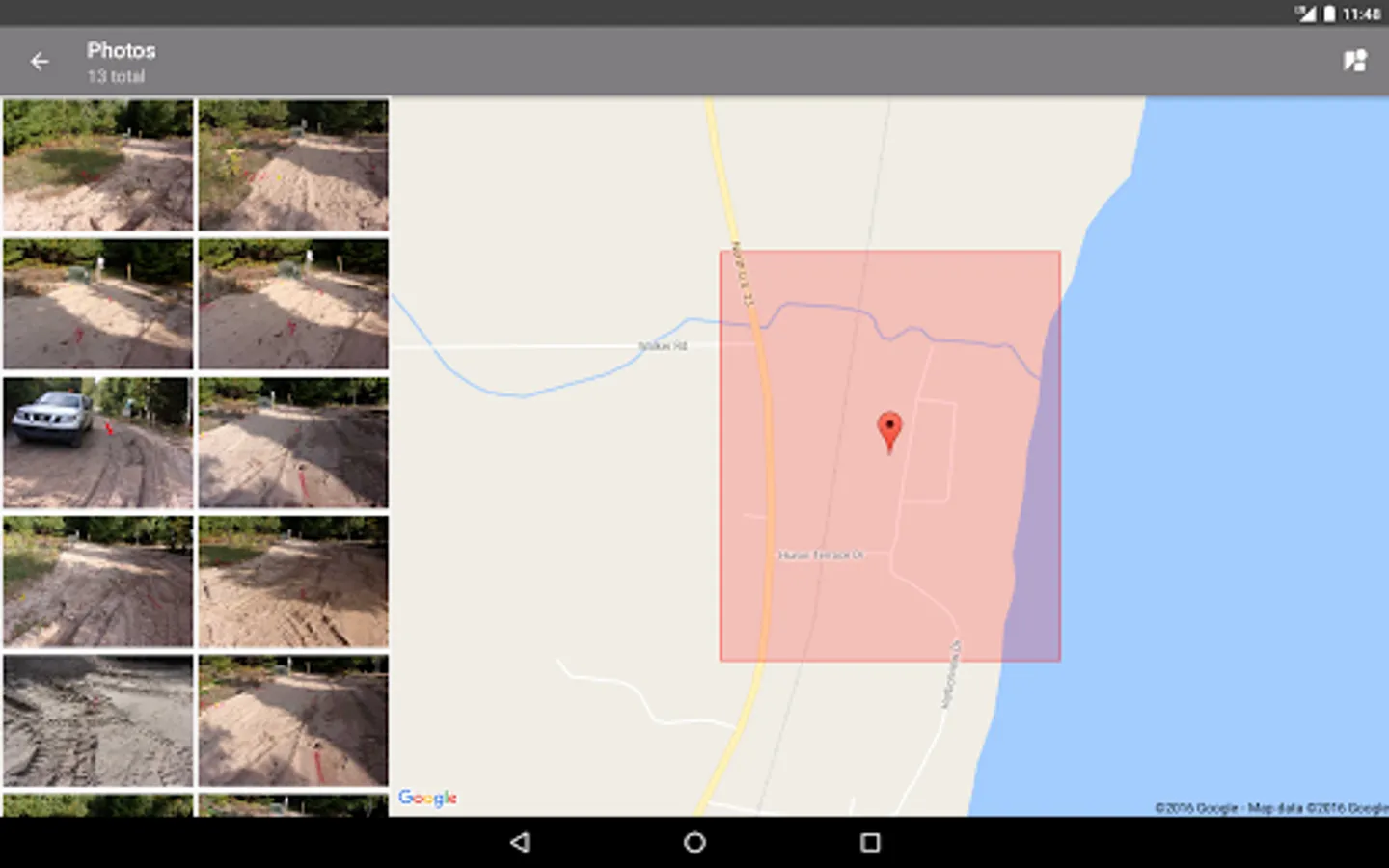
Task: Tap the map data copyright notice
Action: point(1271,808)
